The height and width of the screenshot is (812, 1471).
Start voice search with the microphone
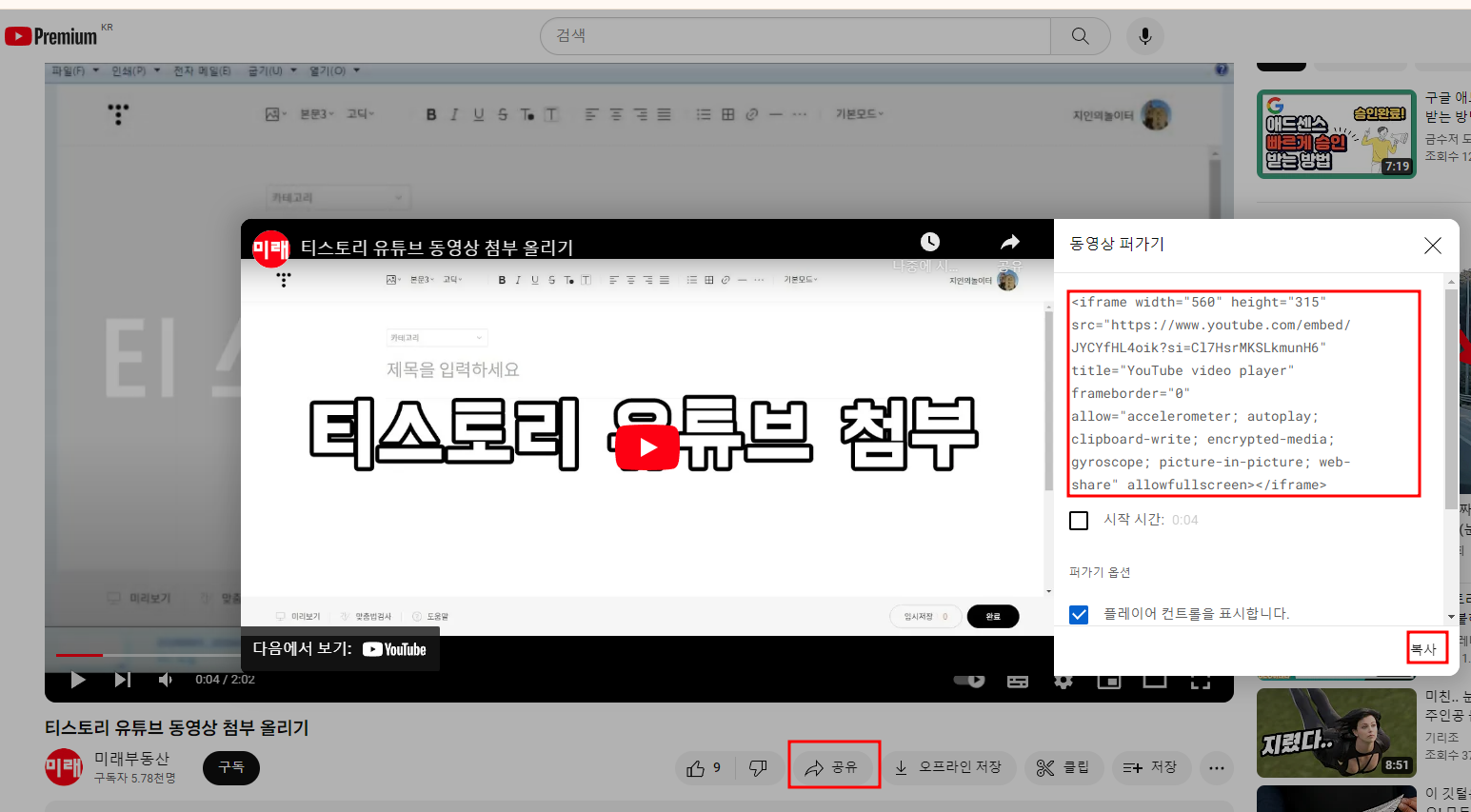coord(1145,36)
